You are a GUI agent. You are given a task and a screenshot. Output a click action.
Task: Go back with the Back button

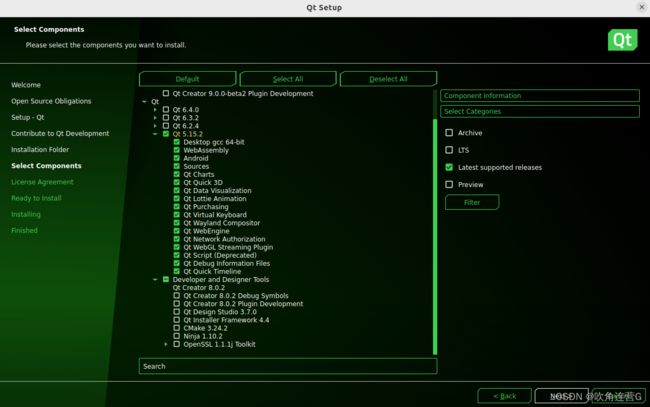[x=504, y=396]
